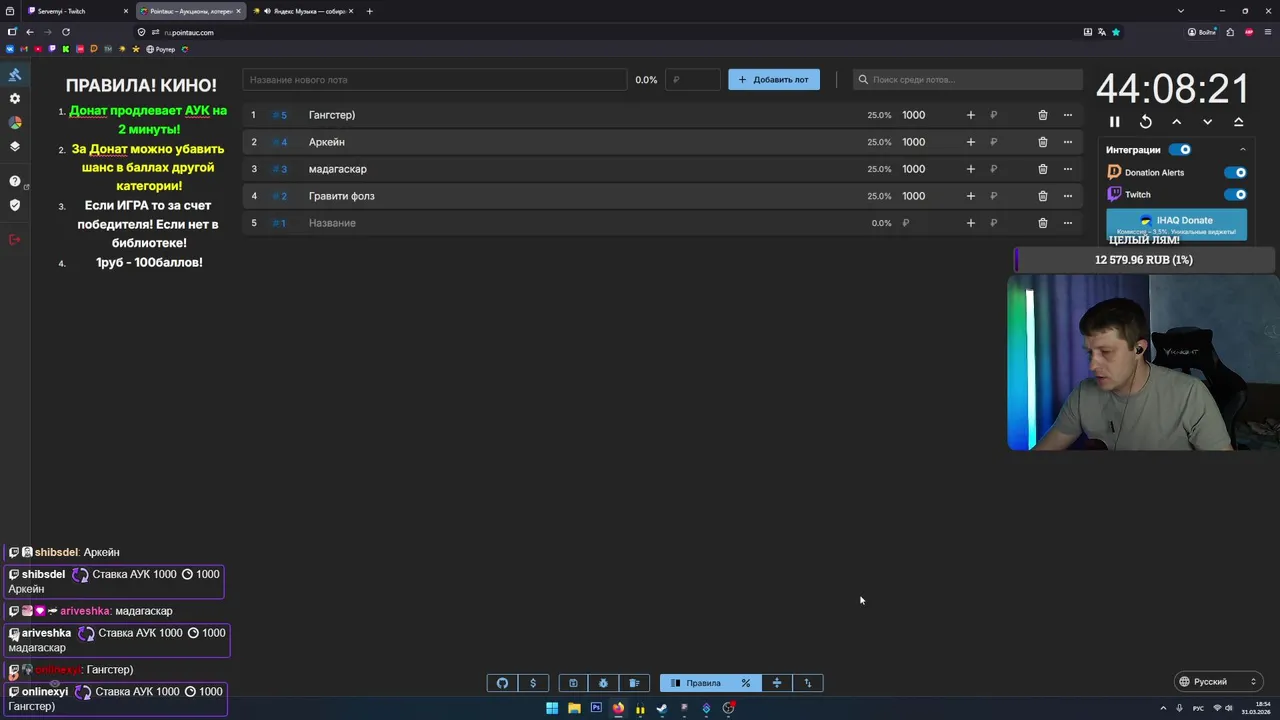Open Steam from the taskbar

(x=662, y=708)
